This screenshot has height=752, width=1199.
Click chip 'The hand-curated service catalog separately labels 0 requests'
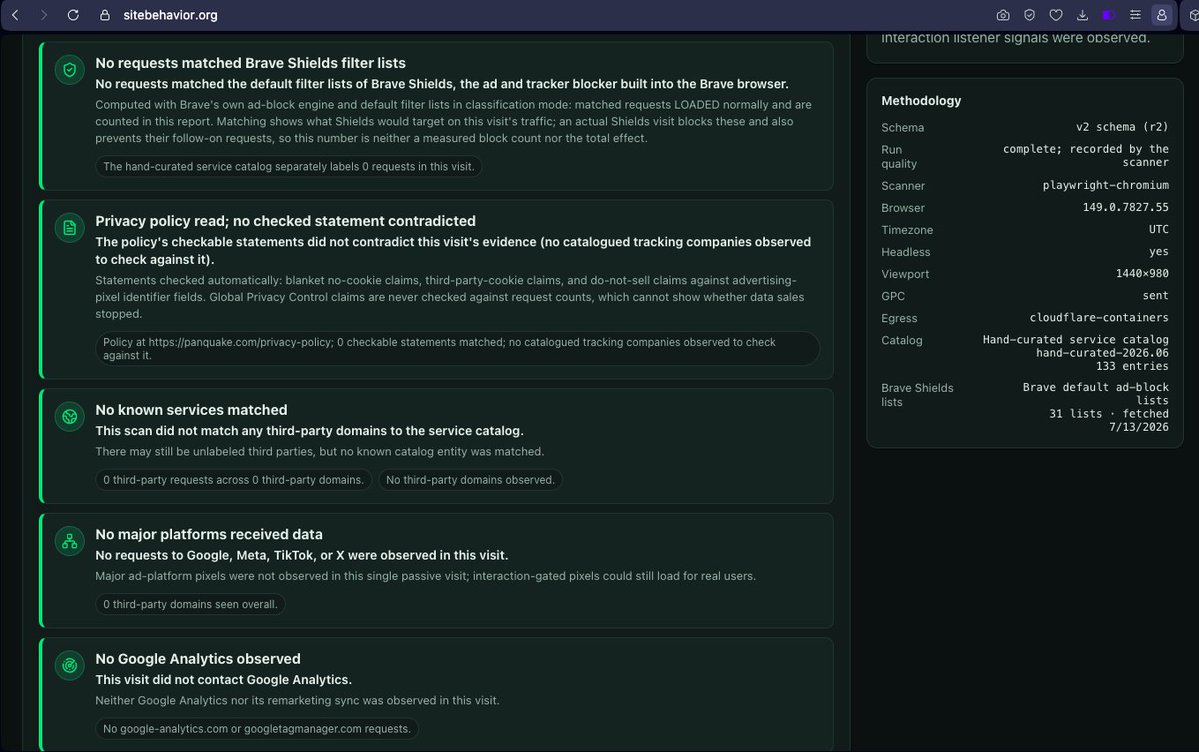coord(288,167)
